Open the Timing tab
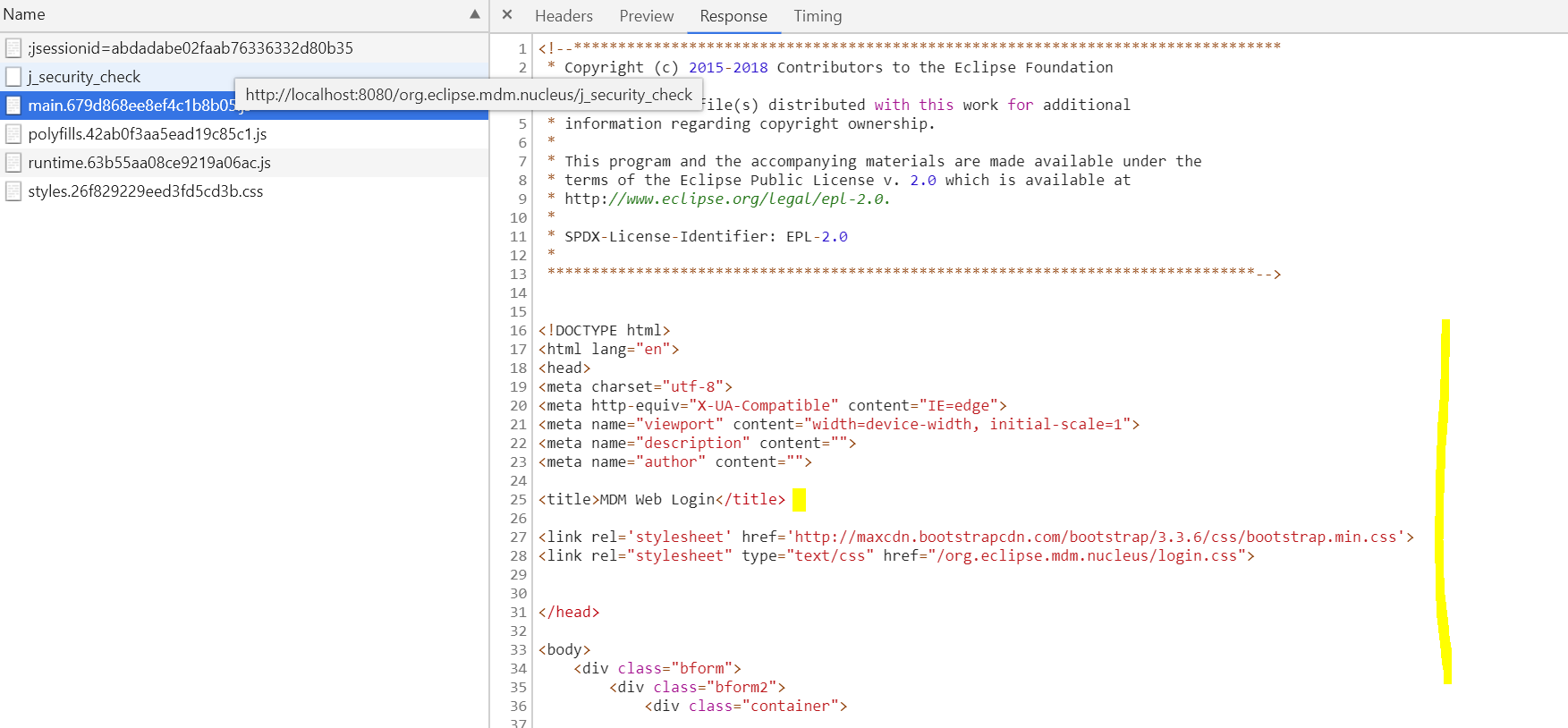This screenshot has width=1568, height=728. 818,16
